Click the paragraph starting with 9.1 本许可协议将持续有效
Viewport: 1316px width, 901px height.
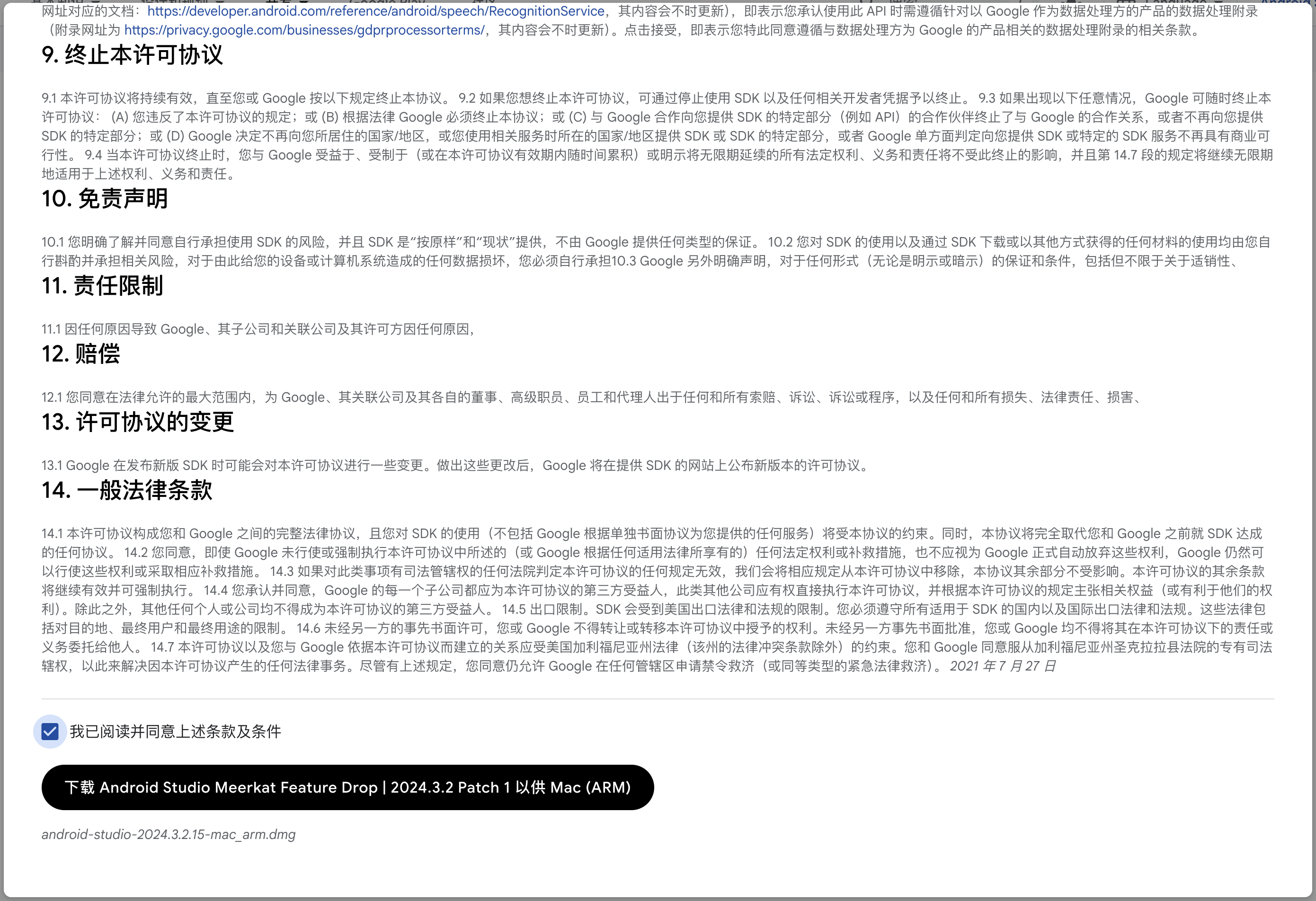[x=657, y=136]
